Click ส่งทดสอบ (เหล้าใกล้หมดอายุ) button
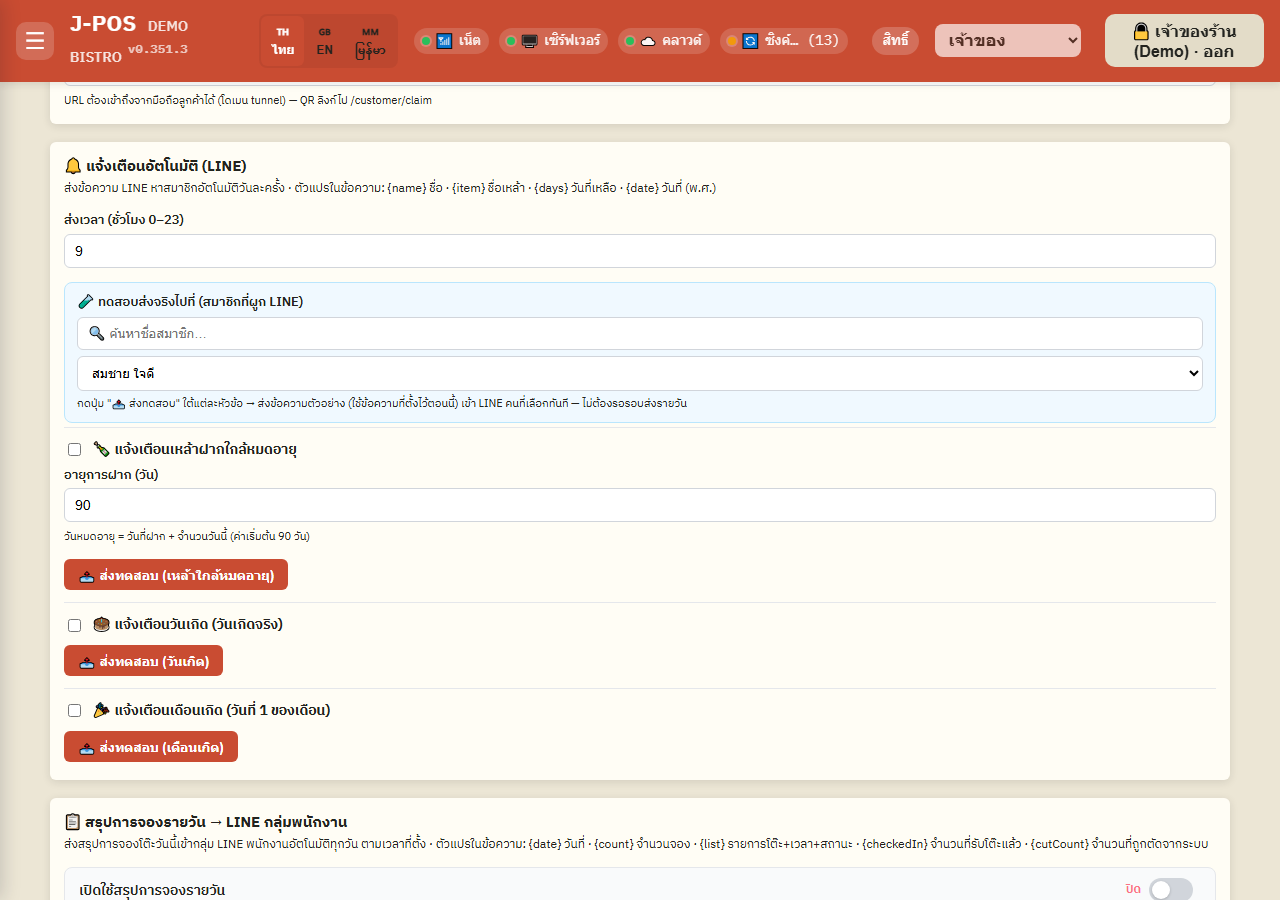 pos(176,575)
